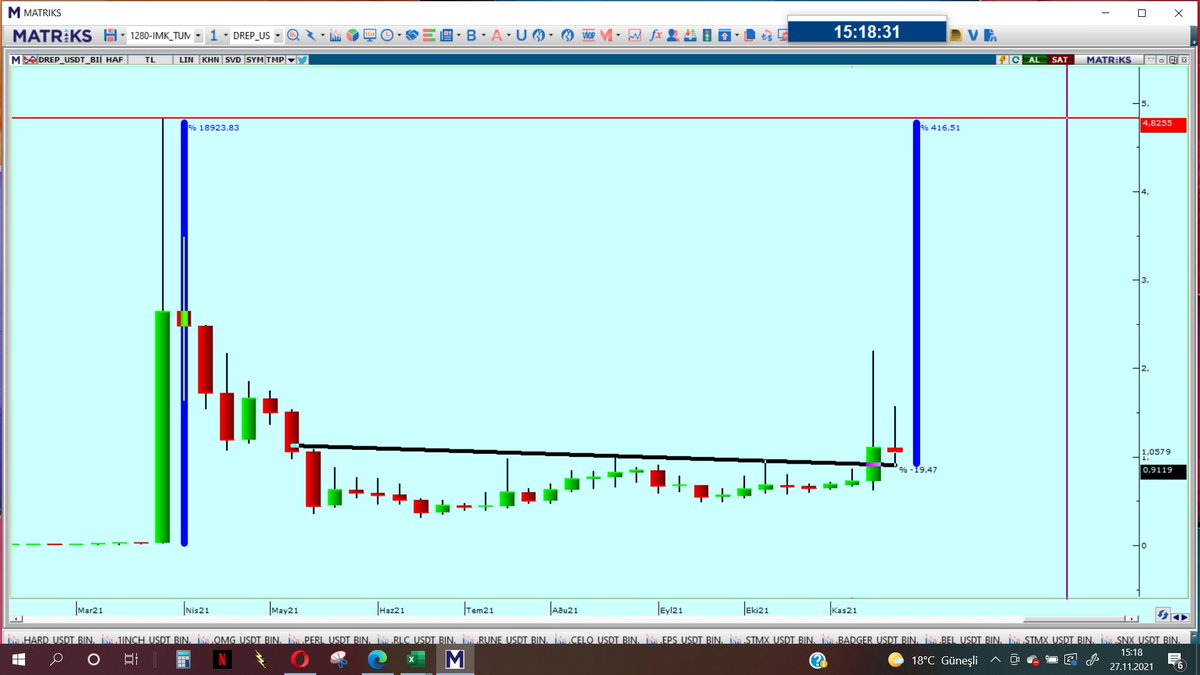
Task: Click the clock icon in toolbar
Action: click(x=387, y=35)
